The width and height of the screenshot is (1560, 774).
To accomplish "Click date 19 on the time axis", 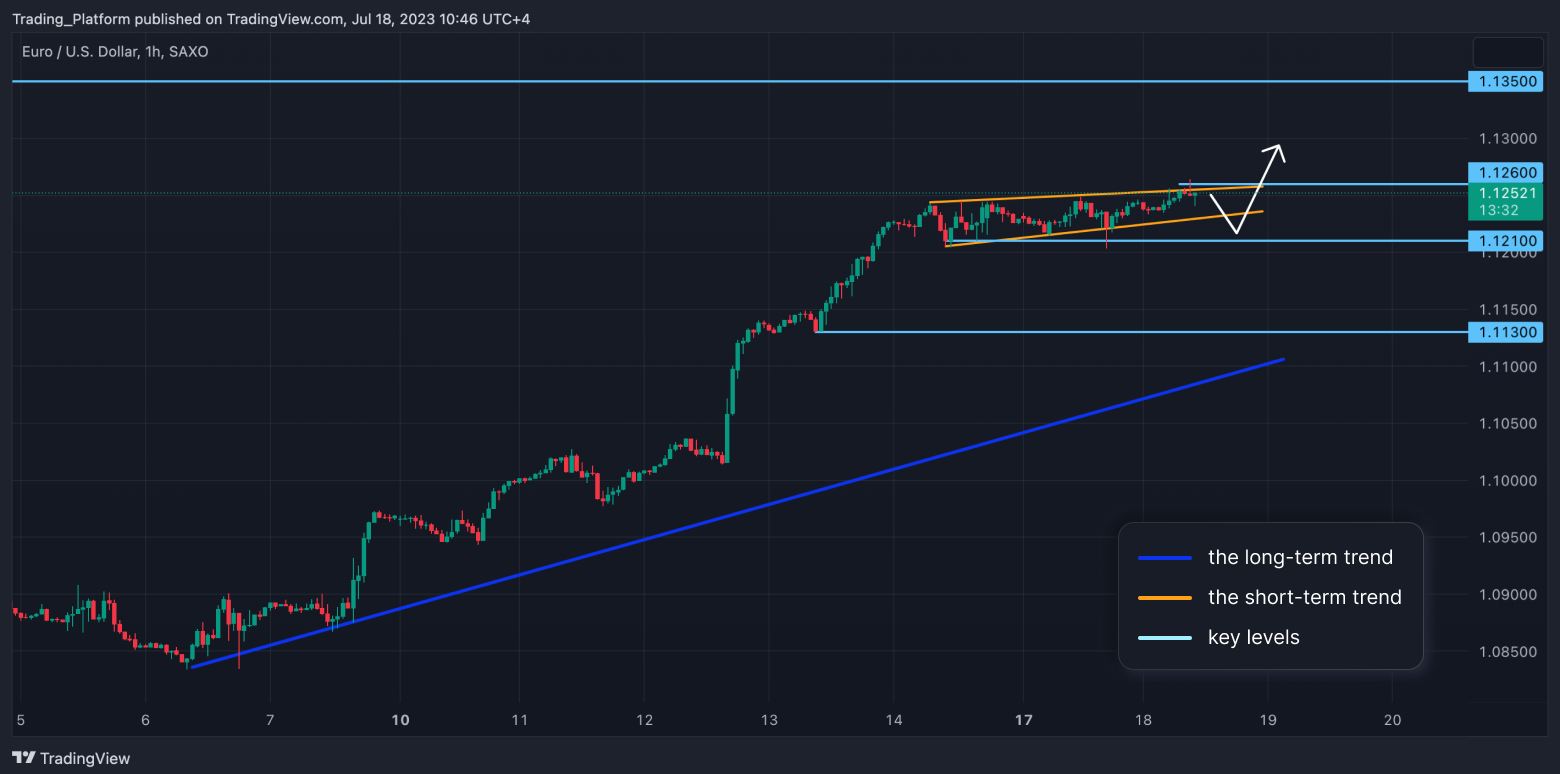I will coord(1268,720).
